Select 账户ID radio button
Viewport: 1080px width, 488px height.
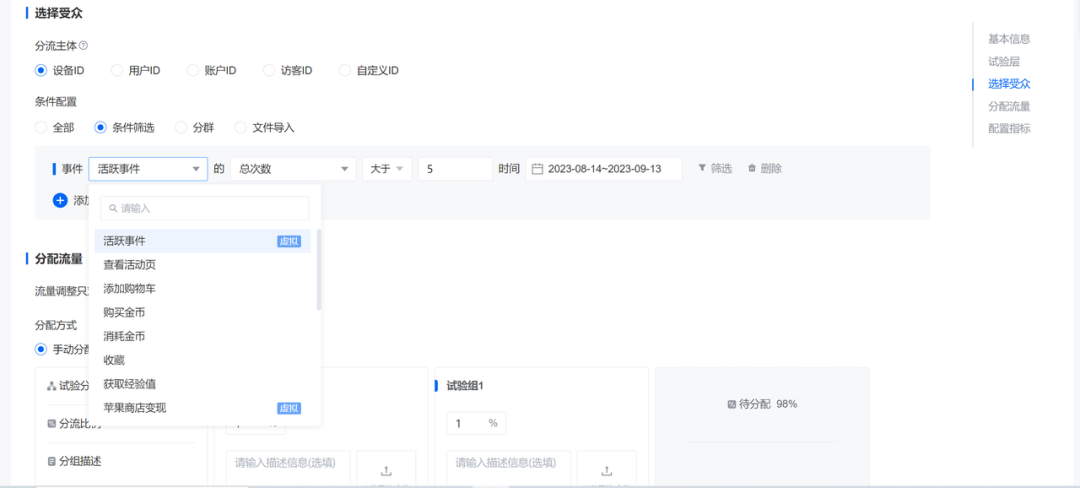[x=192, y=70]
